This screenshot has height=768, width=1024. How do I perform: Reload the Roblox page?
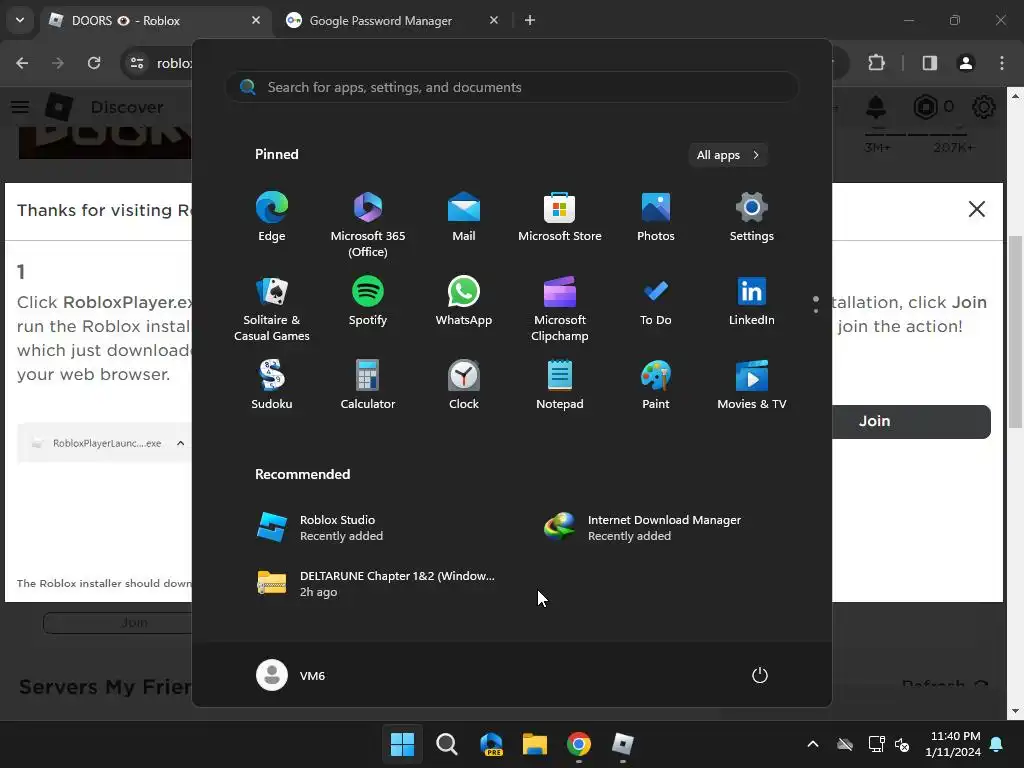pos(94,63)
